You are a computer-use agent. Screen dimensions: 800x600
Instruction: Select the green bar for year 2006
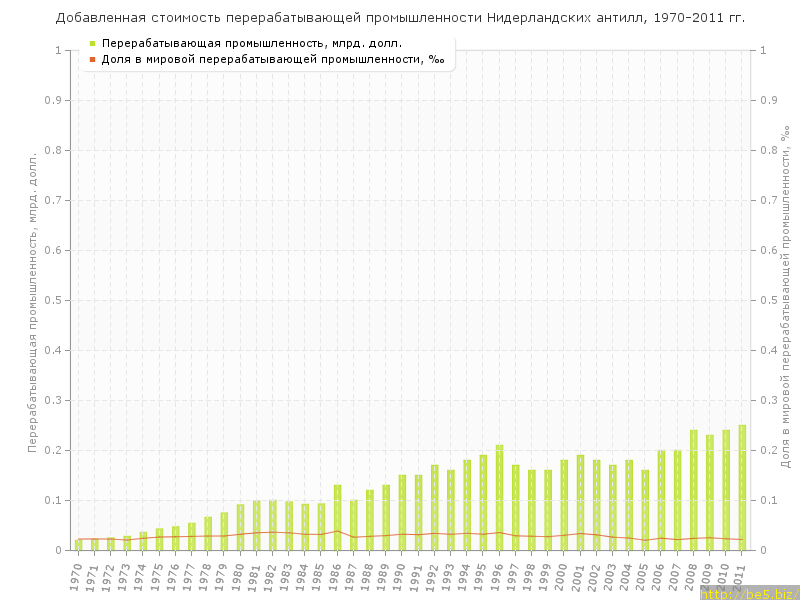pyautogui.click(x=661, y=500)
